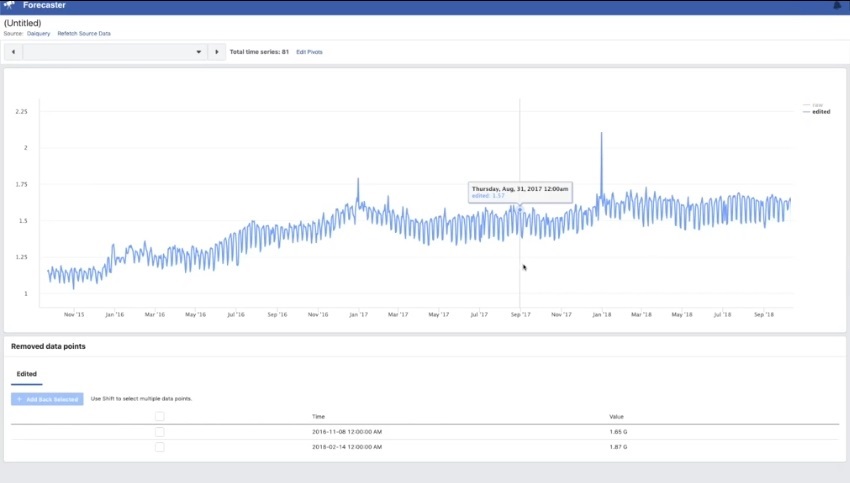This screenshot has height=483, width=850.
Task: Toggle the edited series in legend
Action: tap(820, 112)
